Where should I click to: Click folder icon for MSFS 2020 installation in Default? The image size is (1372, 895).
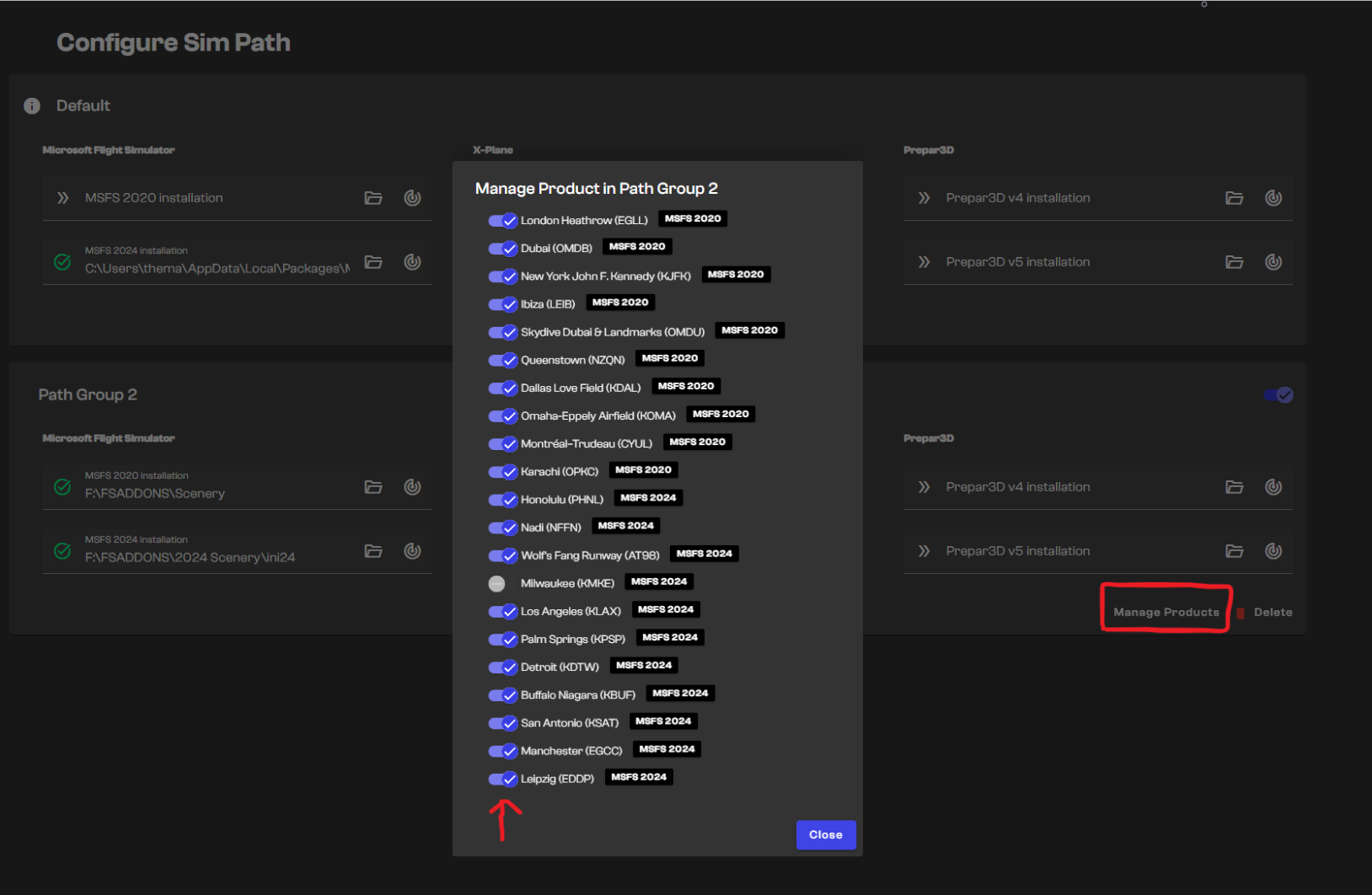click(x=373, y=198)
